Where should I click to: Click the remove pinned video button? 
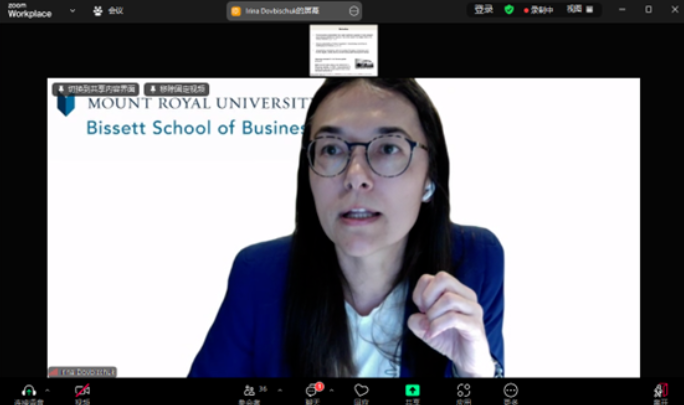[x=177, y=89]
